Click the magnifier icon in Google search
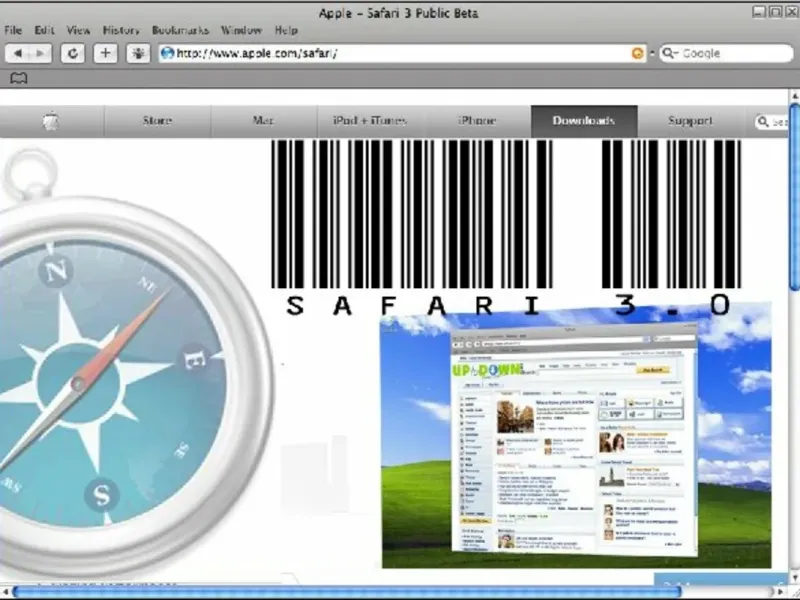The height and width of the screenshot is (600, 800). (668, 53)
